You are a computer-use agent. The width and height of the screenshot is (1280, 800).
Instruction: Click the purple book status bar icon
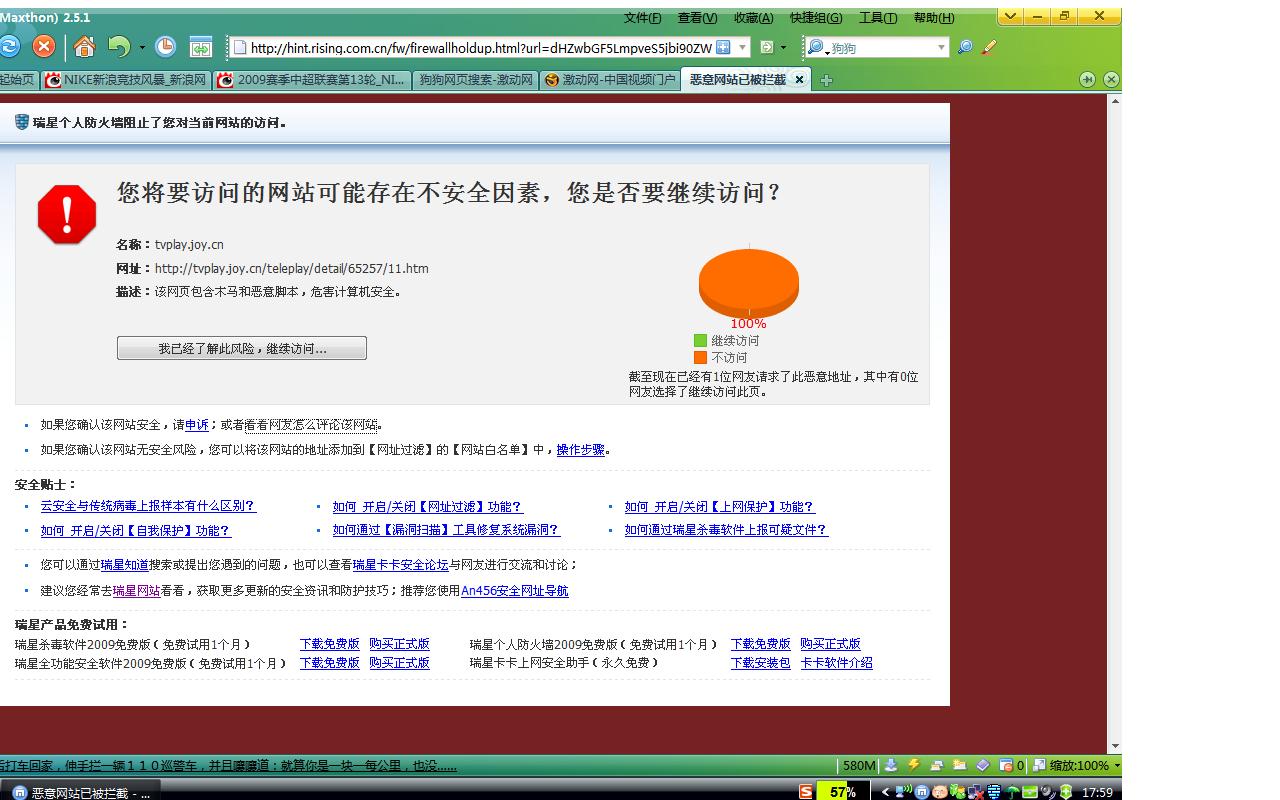[x=982, y=765]
